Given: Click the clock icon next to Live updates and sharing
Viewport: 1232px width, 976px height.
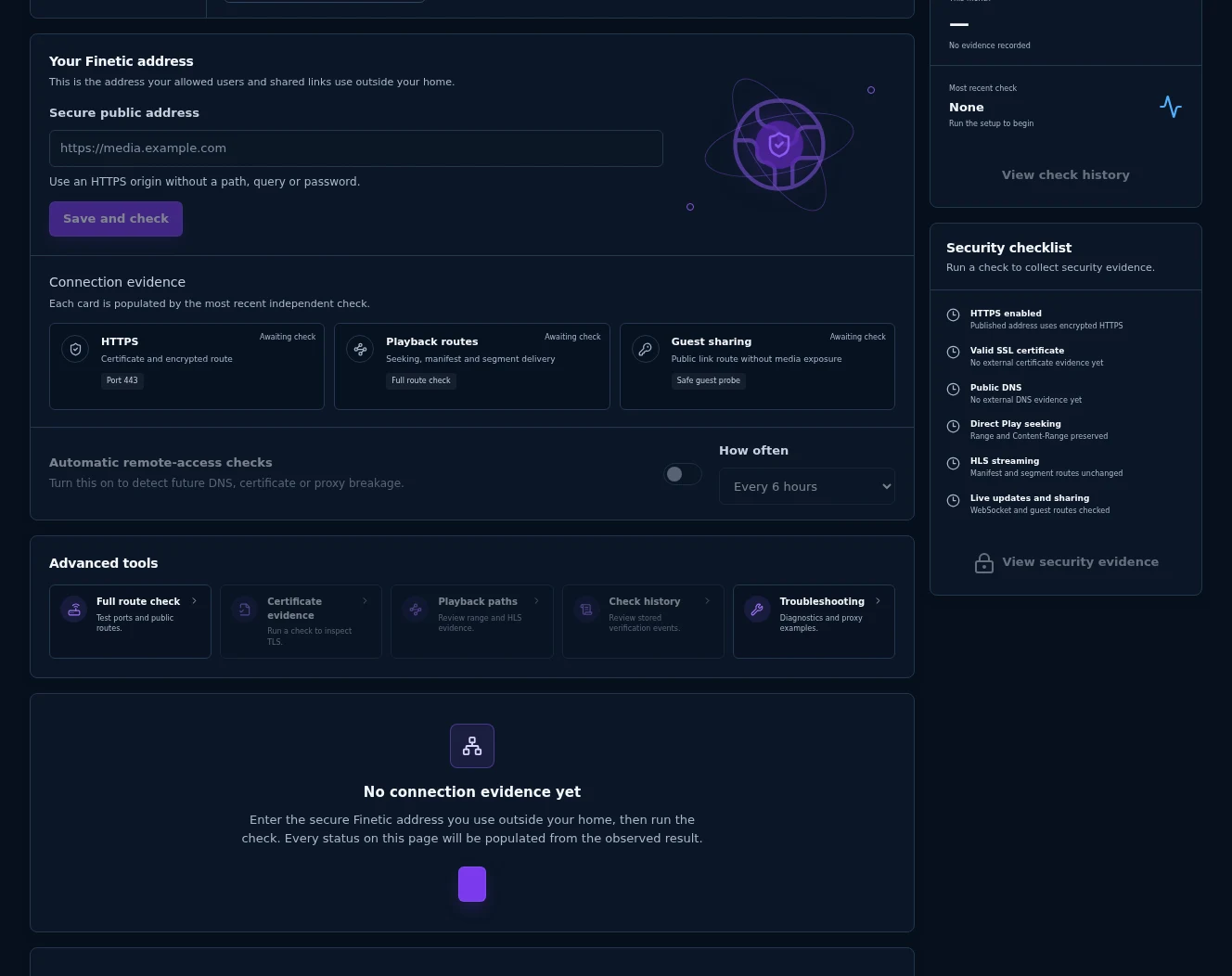Looking at the screenshot, I should 953,500.
